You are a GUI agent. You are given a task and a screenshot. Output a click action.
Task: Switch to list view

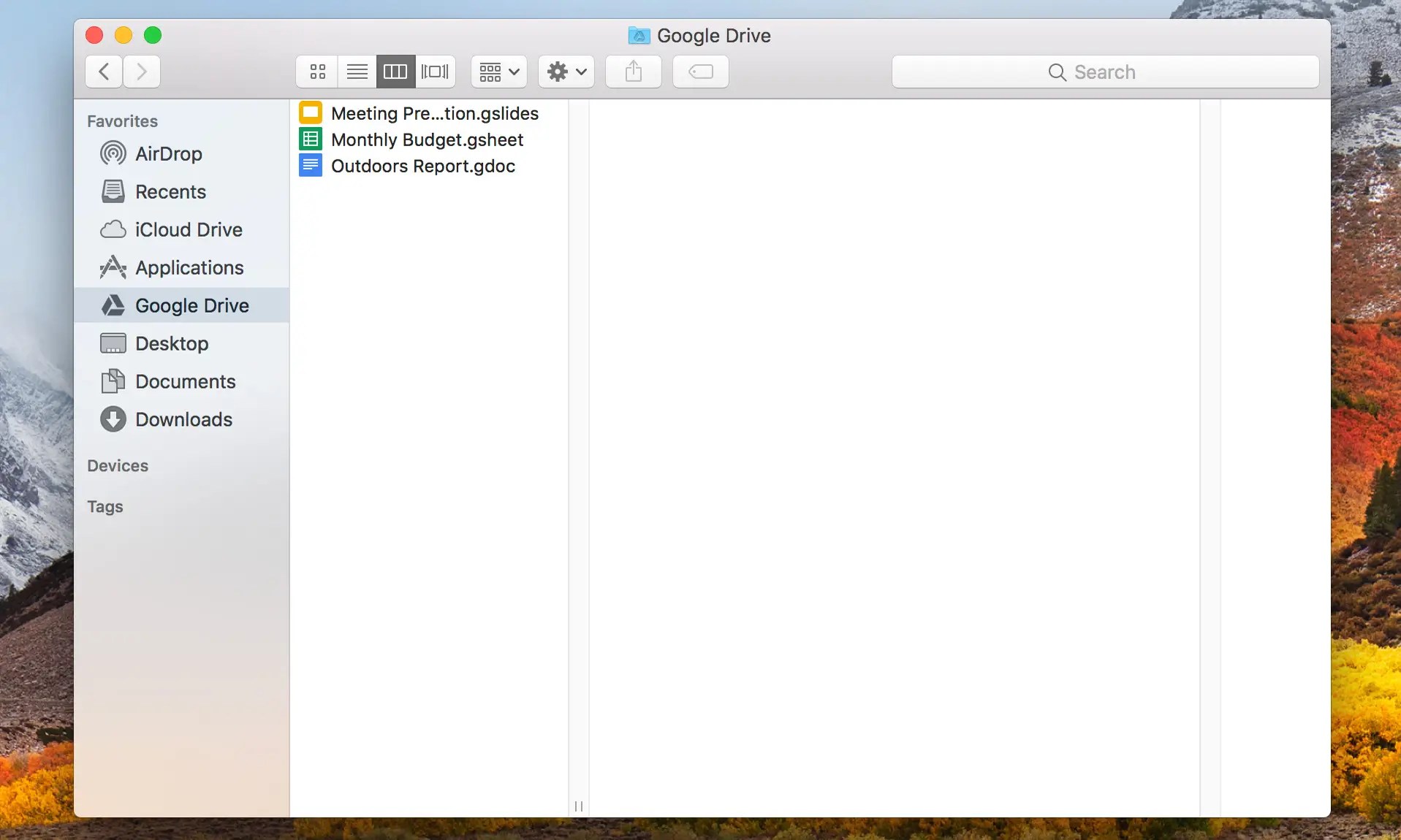pos(357,72)
